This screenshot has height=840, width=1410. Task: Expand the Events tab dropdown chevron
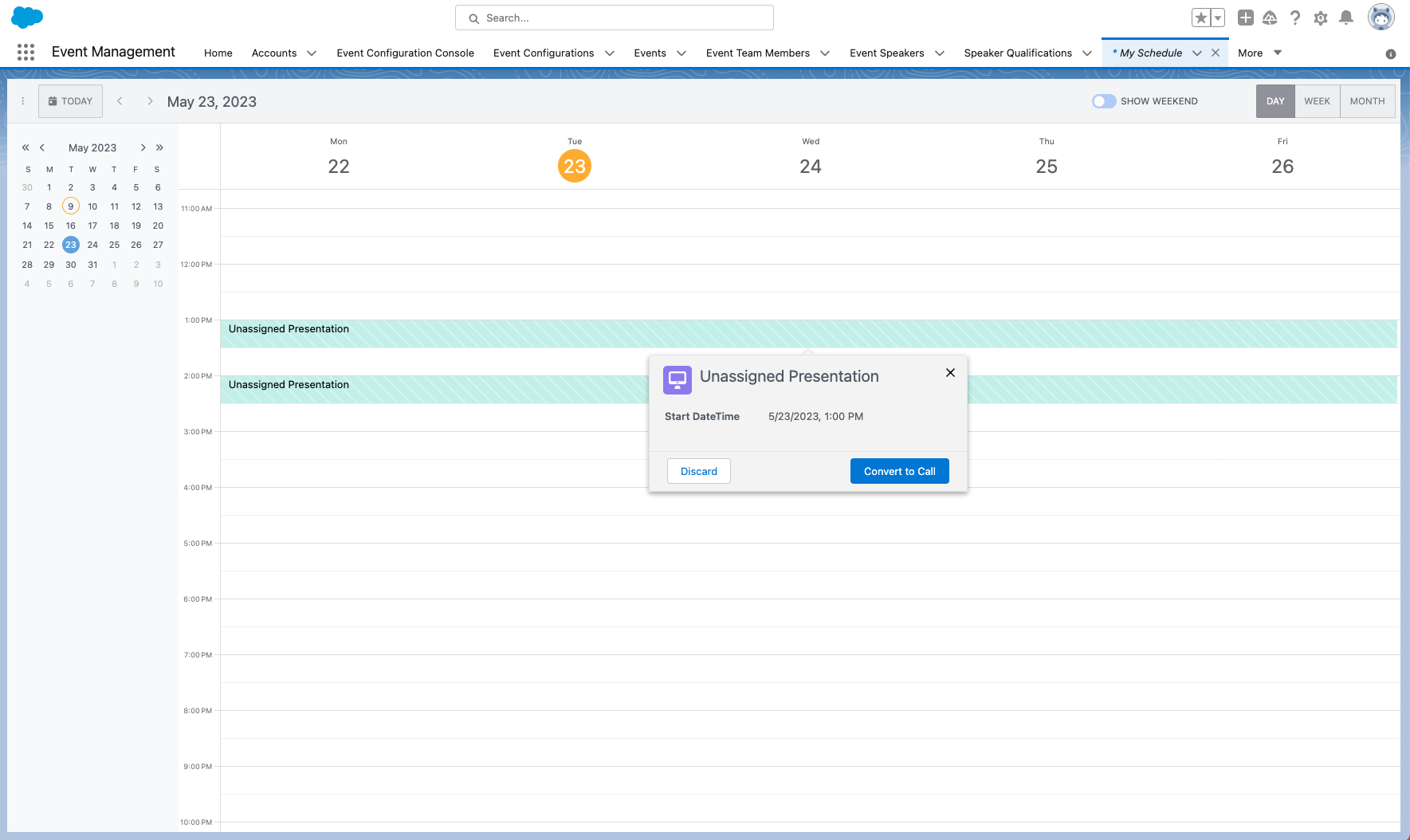coord(681,53)
